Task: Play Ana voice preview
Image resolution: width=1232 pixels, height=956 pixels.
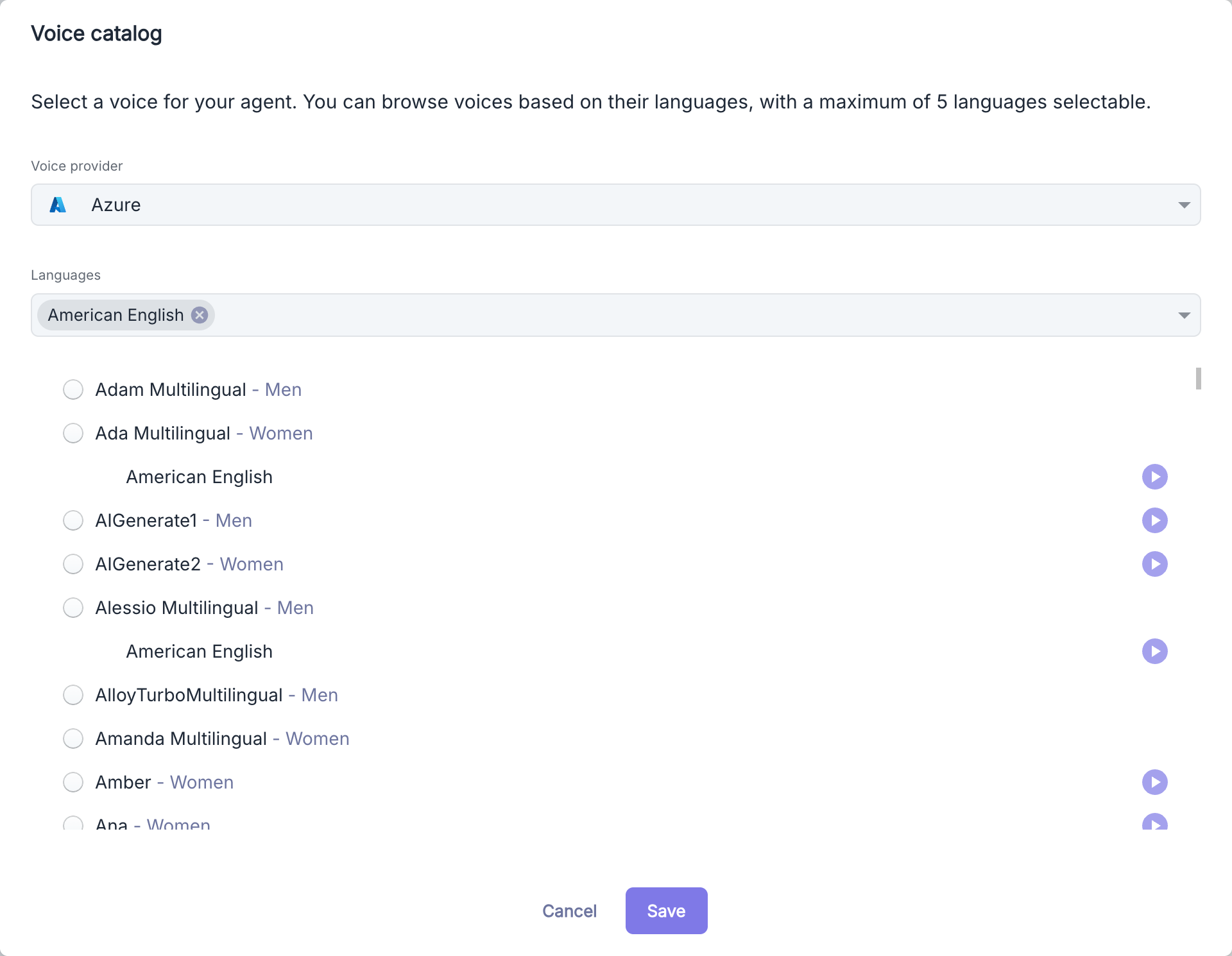Action: (x=1154, y=823)
